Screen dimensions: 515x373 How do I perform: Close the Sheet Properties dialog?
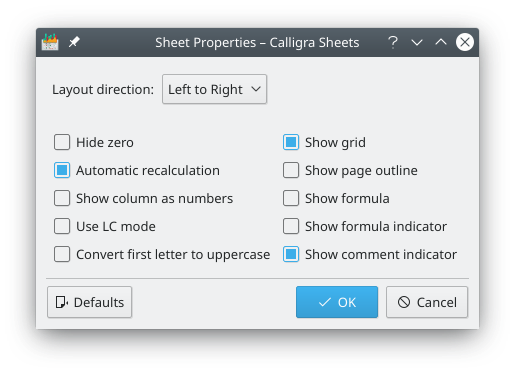tap(465, 42)
